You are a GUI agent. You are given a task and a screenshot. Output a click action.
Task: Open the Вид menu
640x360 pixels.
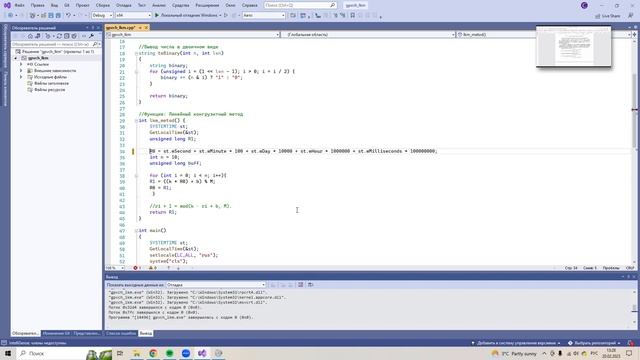point(54,5)
